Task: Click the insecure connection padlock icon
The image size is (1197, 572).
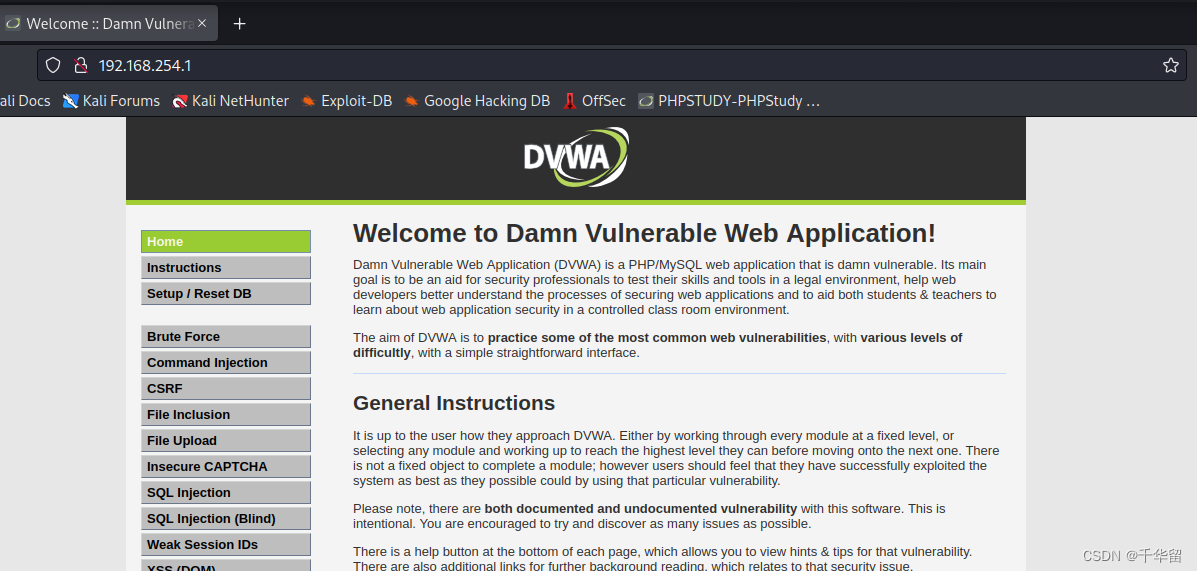Action: click(80, 66)
